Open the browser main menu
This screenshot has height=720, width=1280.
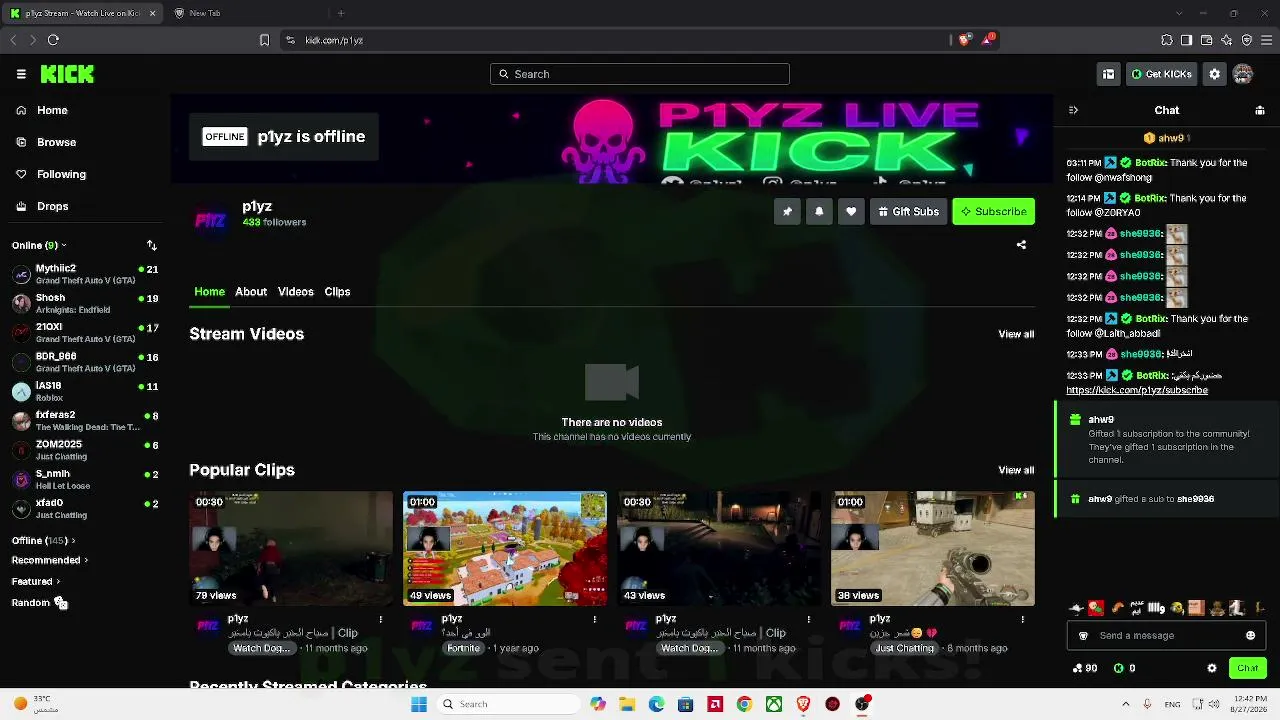[1266, 40]
